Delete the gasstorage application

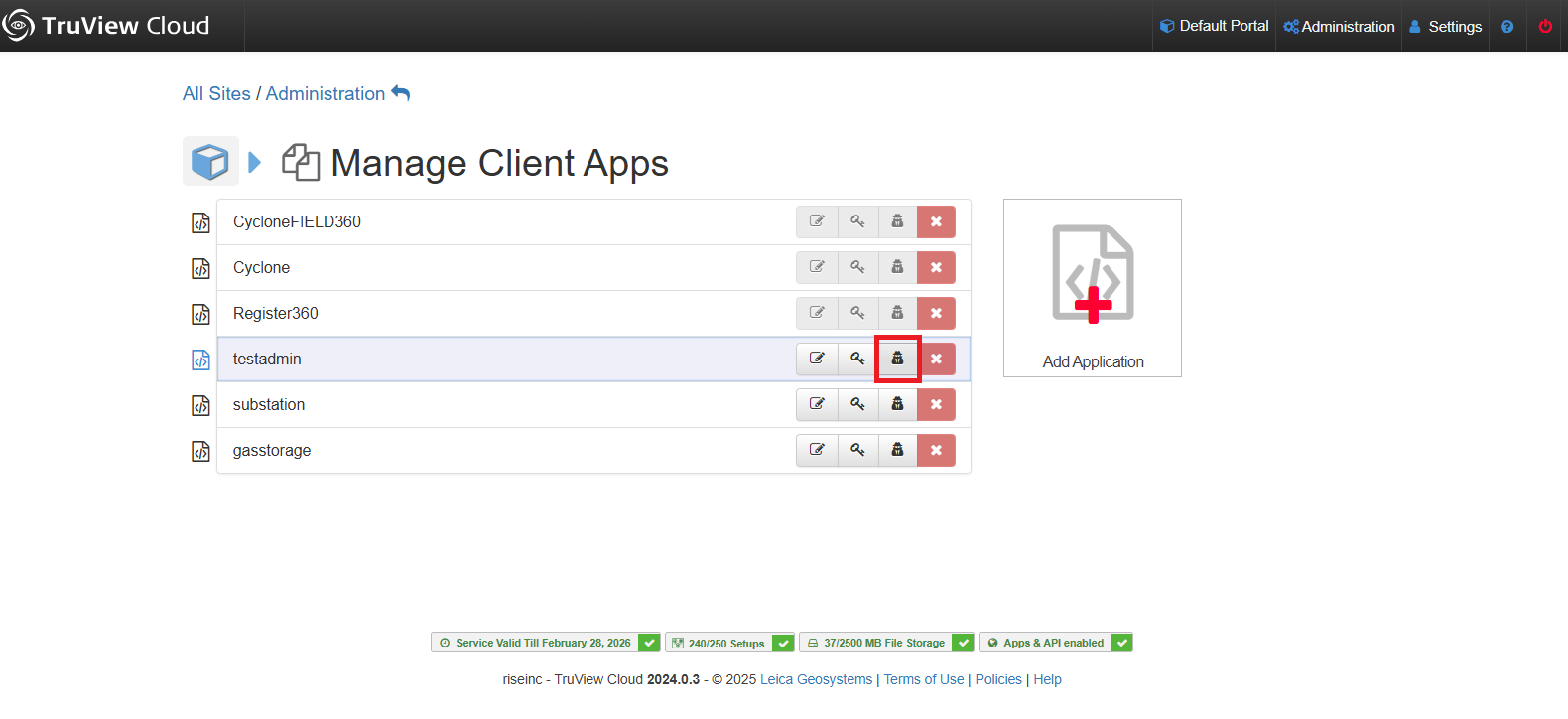tap(936, 450)
